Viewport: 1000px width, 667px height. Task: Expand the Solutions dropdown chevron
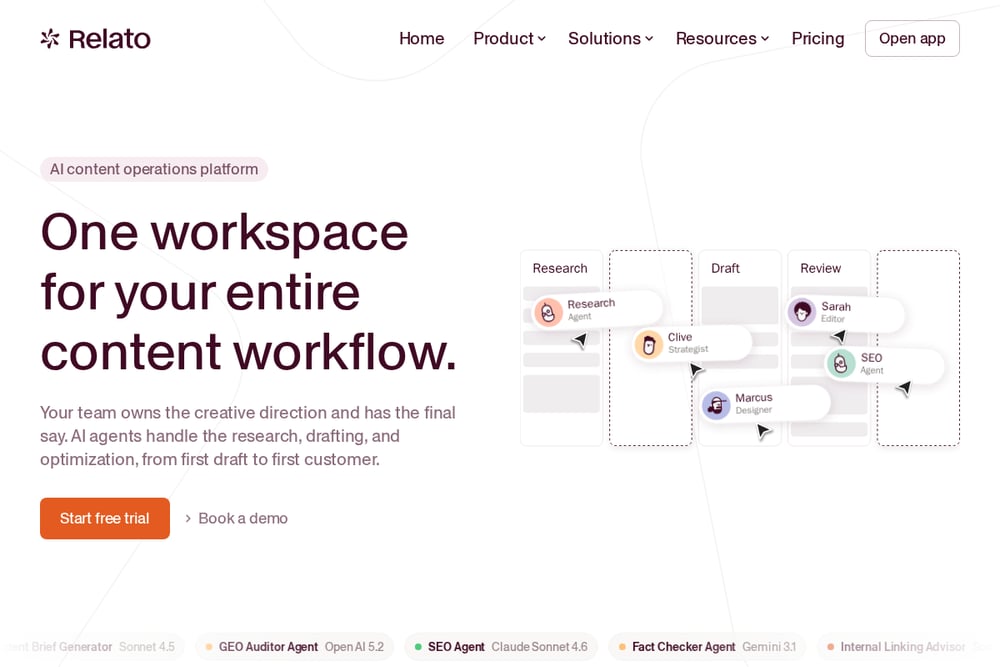point(649,39)
